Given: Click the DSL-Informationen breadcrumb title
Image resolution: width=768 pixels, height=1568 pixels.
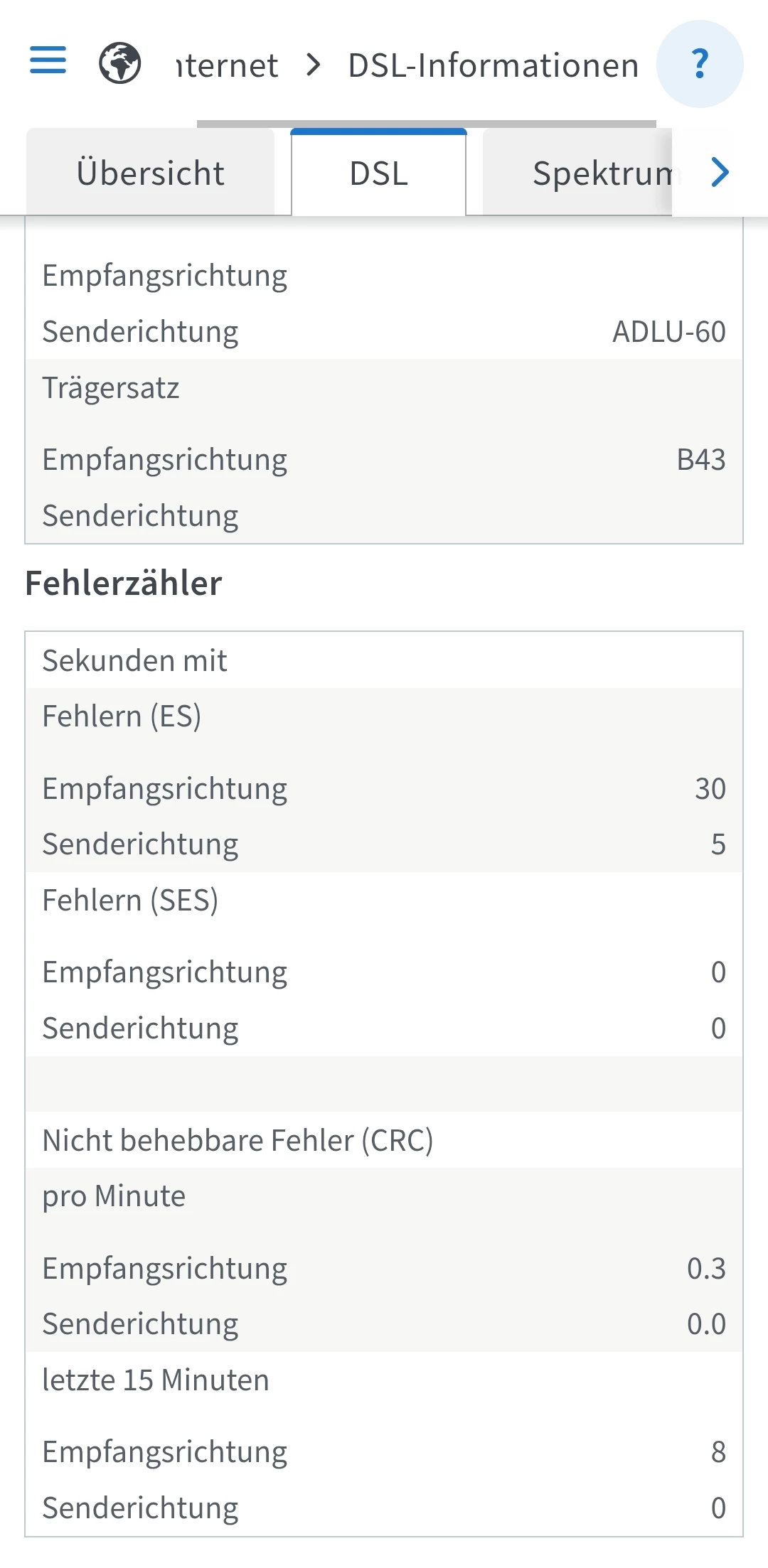Looking at the screenshot, I should [x=493, y=65].
